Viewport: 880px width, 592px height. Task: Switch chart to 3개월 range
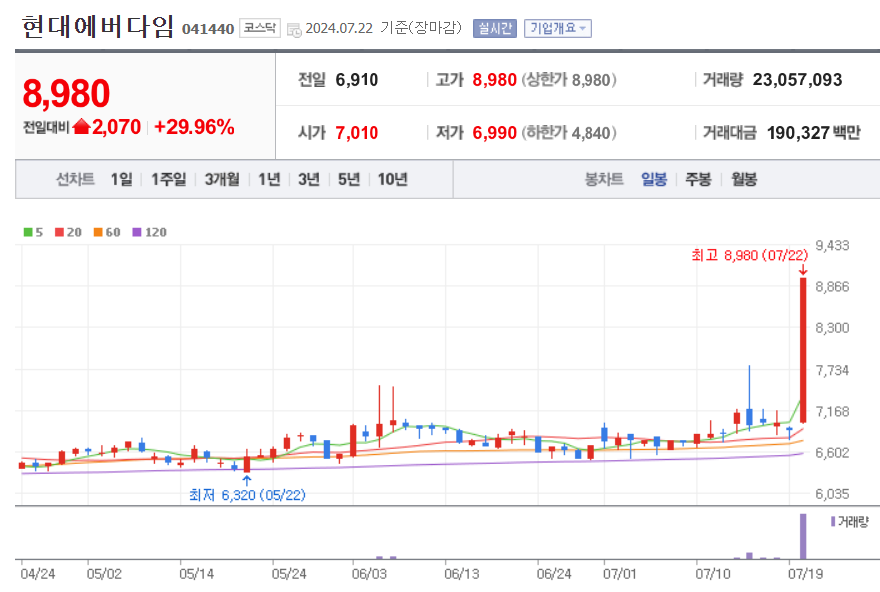(222, 179)
